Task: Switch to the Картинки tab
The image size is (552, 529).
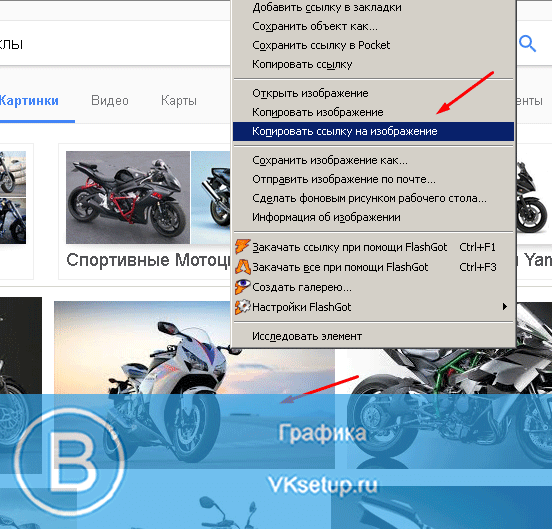Action: (29, 101)
